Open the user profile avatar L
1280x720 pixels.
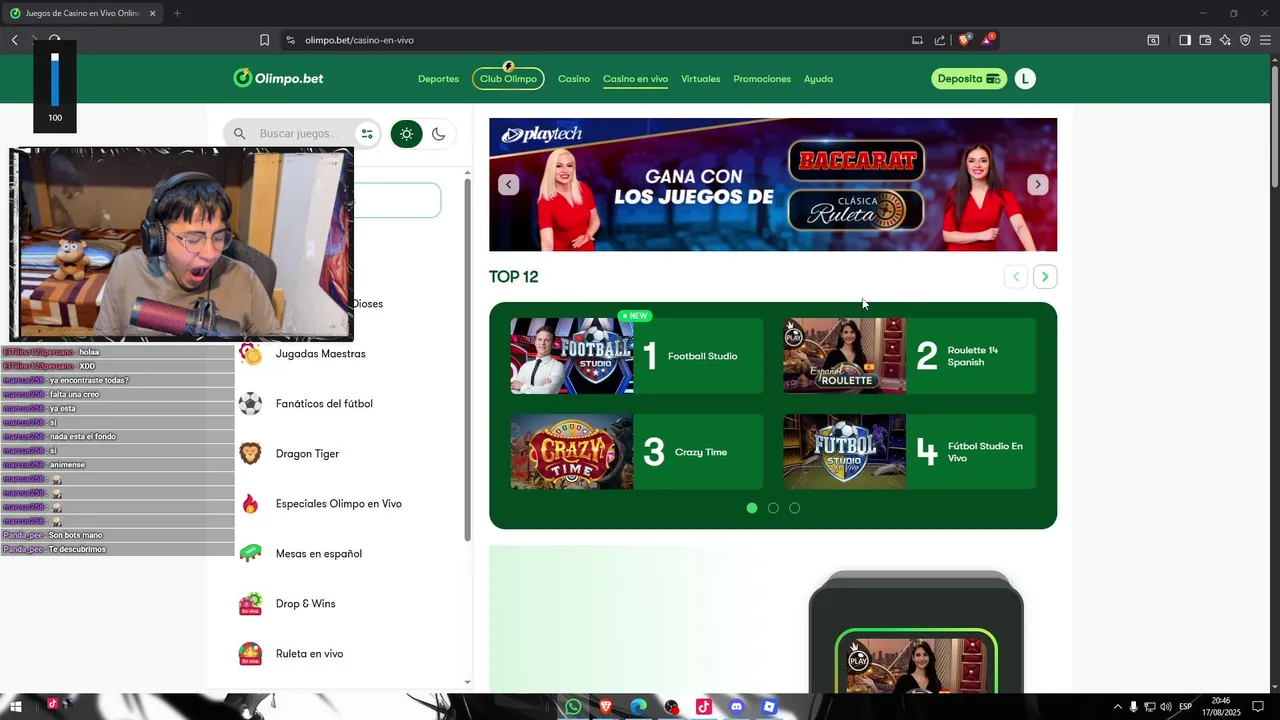1025,79
